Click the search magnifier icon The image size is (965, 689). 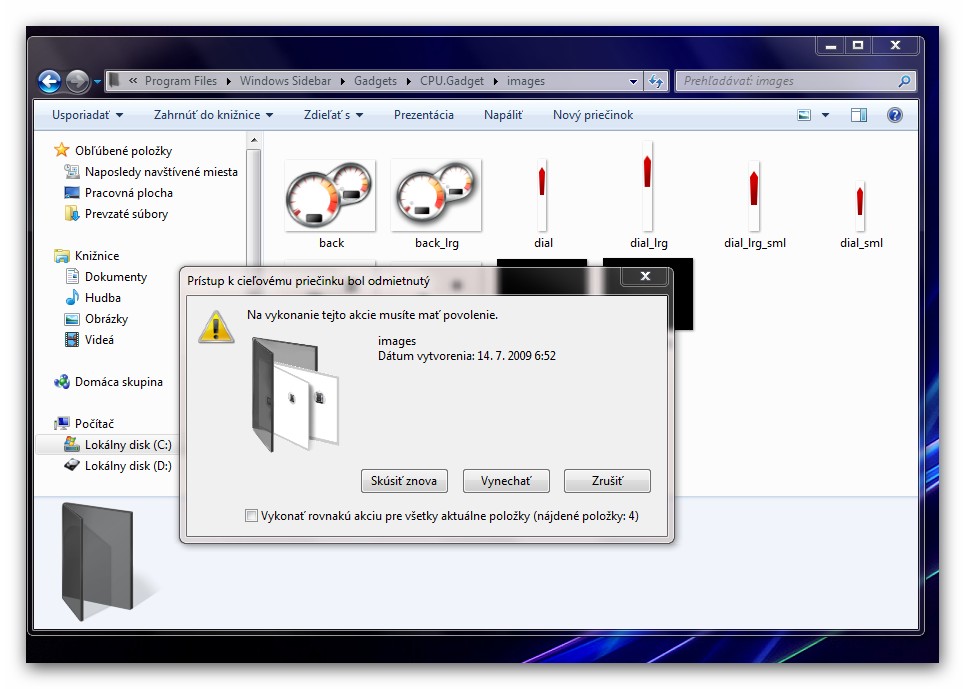point(903,81)
